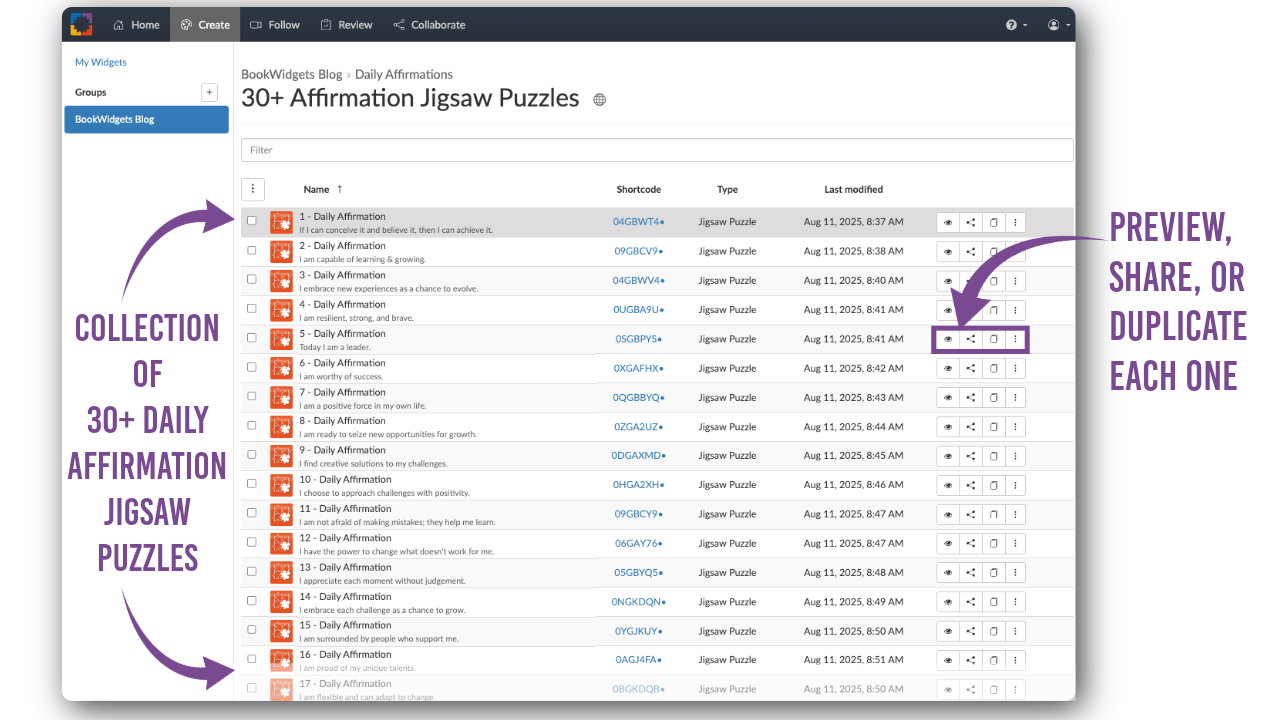This screenshot has height=720, width=1280.
Task: Add a new group with plus button
Action: click(x=209, y=92)
